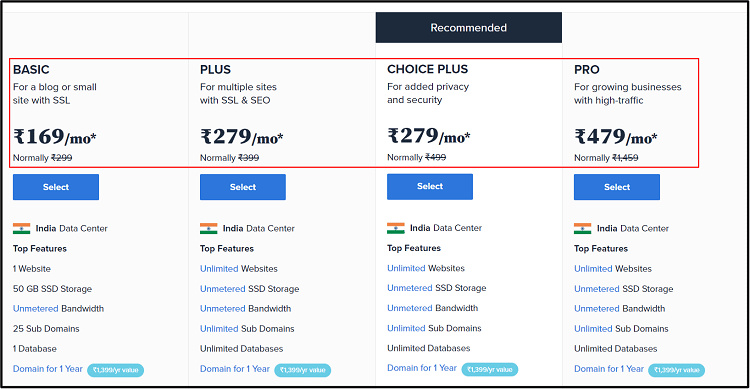Viewport: 750px width, 389px height.
Task: Select the PRO hosting plan
Action: click(617, 187)
